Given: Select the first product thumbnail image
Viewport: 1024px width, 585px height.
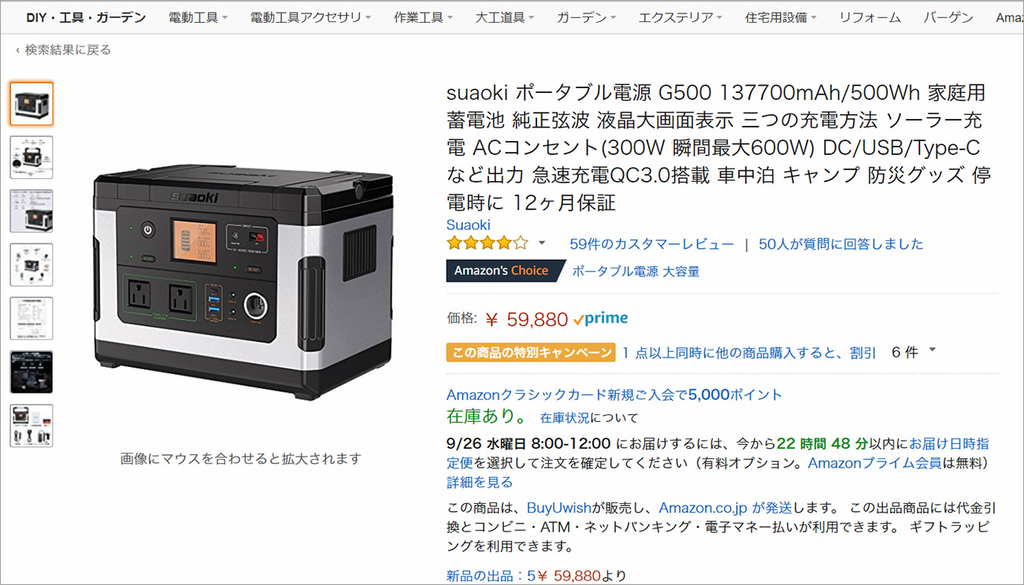Looking at the screenshot, I should 31,104.
